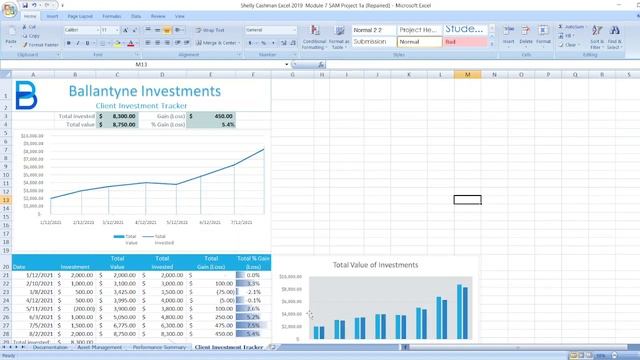This screenshot has height=360, width=640.
Task: Open the Office button menu
Action: (x=9, y=9)
